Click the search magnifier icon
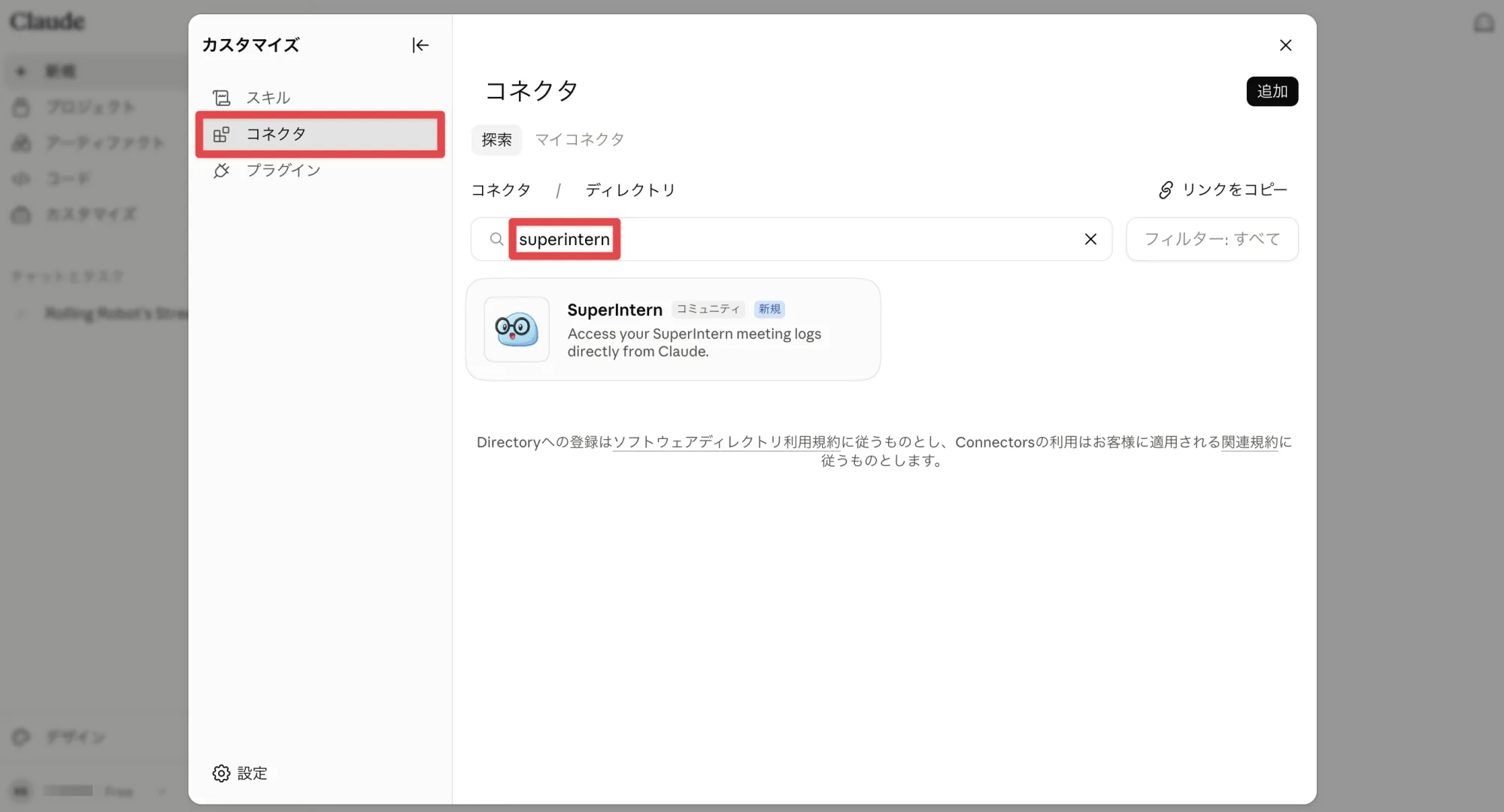The width and height of the screenshot is (1504, 812). point(496,239)
